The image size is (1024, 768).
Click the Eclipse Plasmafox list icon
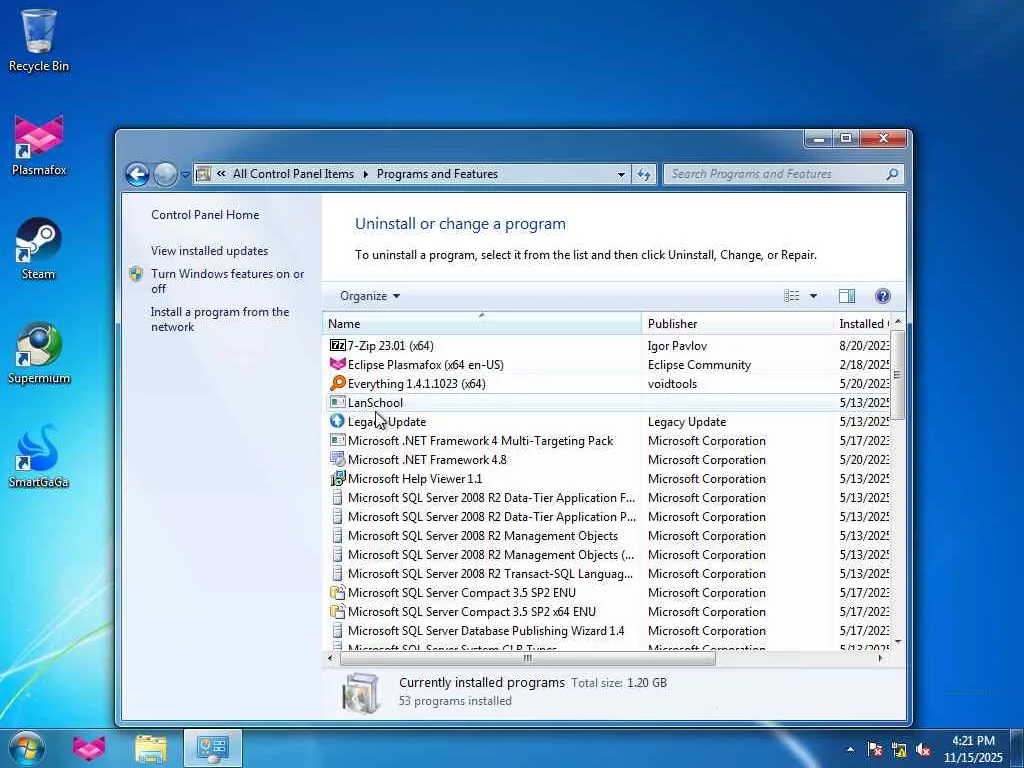[337, 364]
